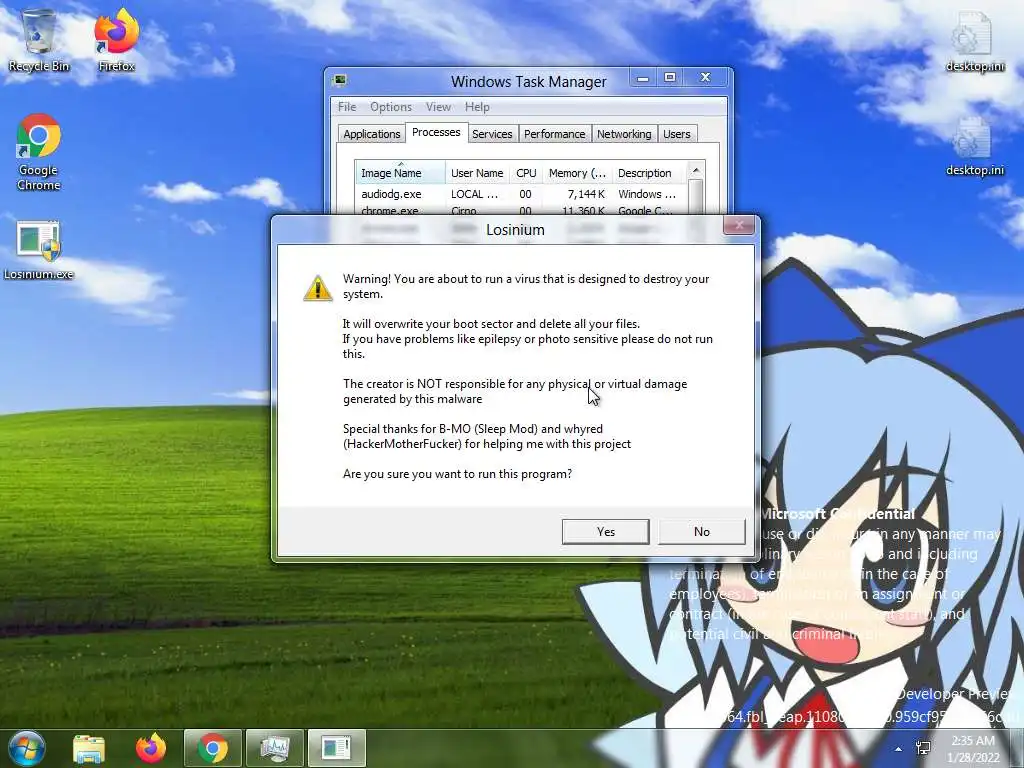Open File Explorer from the taskbar

(x=89, y=748)
